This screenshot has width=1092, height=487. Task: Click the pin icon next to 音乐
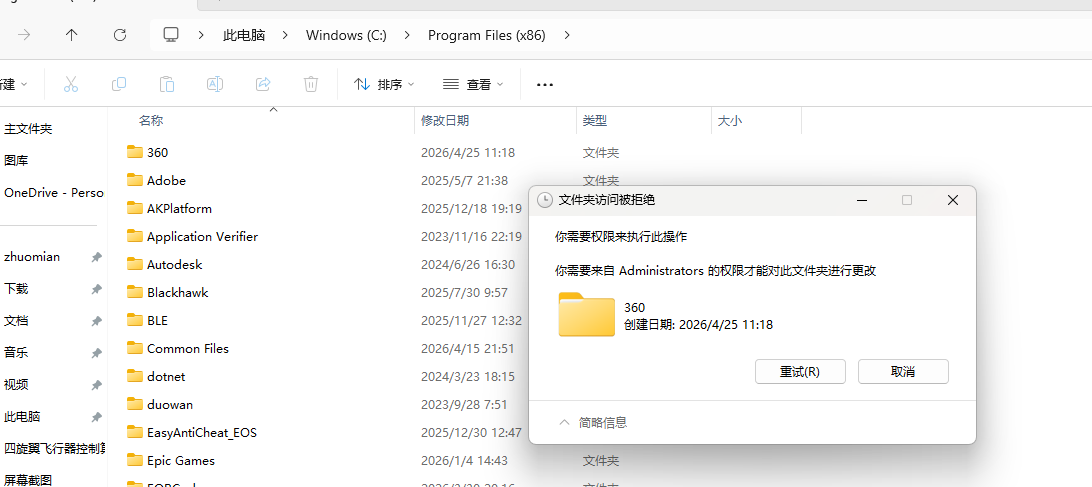click(x=97, y=353)
